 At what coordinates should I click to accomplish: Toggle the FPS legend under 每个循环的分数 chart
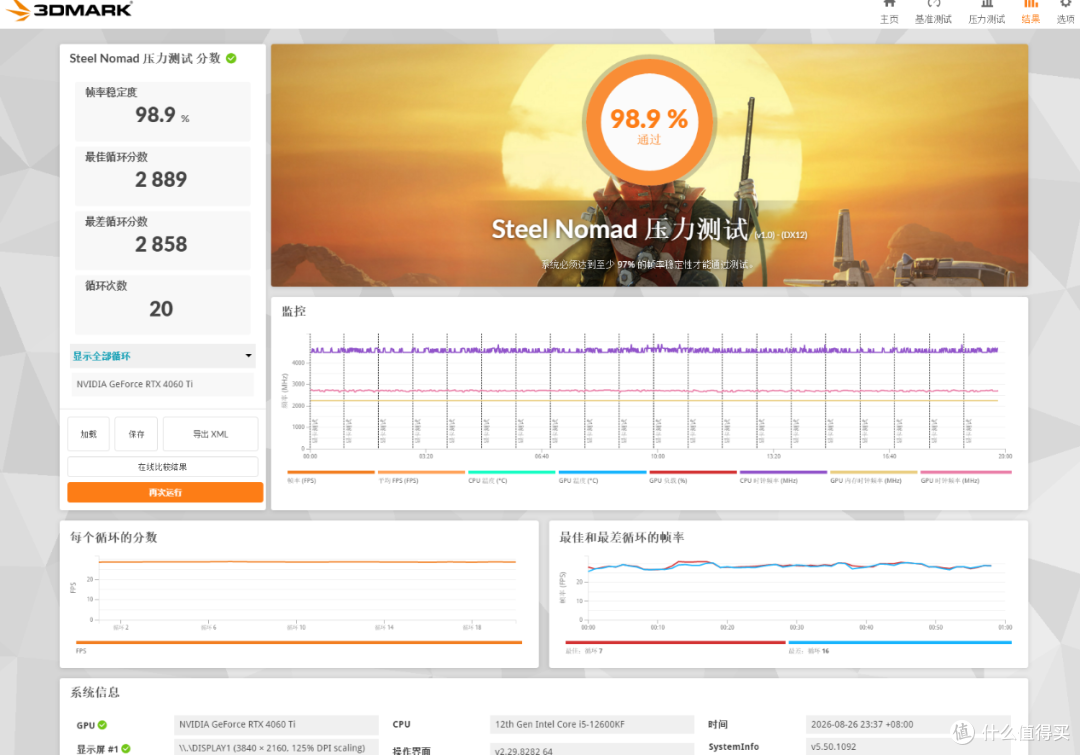pyautogui.click(x=298, y=646)
